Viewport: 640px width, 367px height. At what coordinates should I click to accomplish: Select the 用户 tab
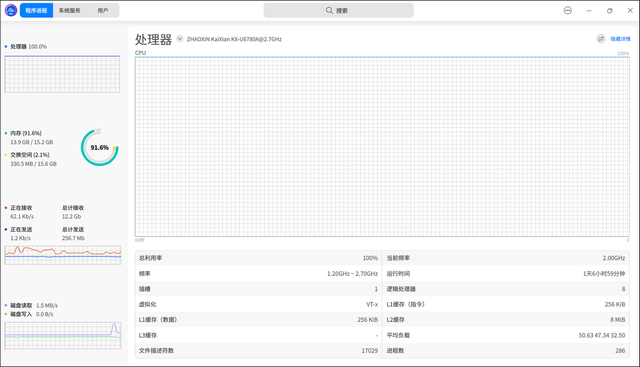point(103,10)
